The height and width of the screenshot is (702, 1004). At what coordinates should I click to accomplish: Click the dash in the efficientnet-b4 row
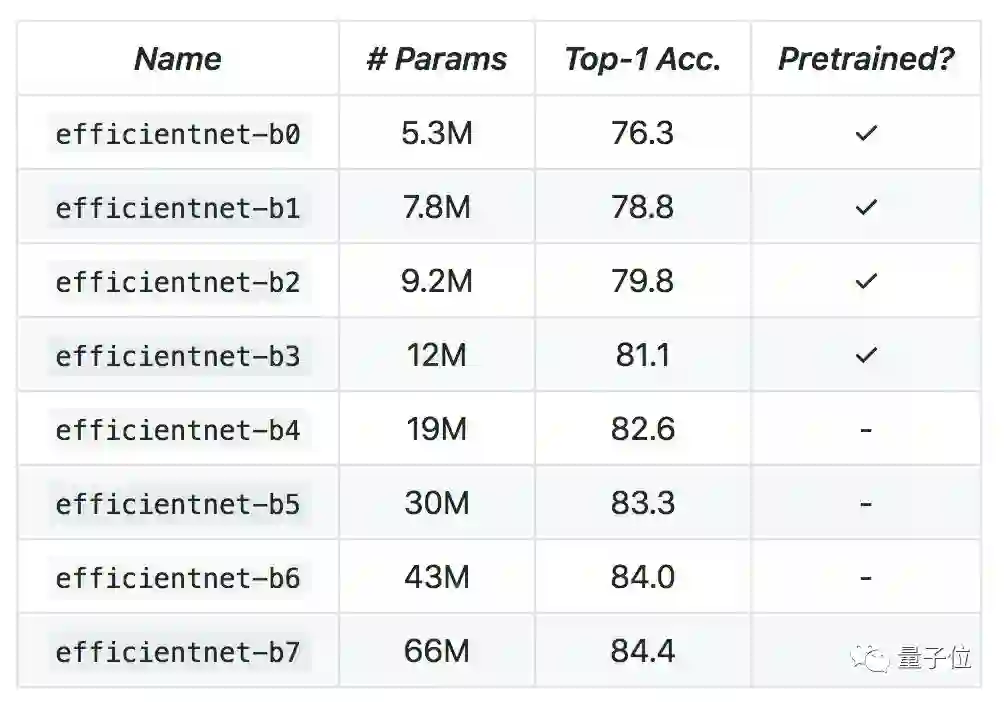coord(866,429)
